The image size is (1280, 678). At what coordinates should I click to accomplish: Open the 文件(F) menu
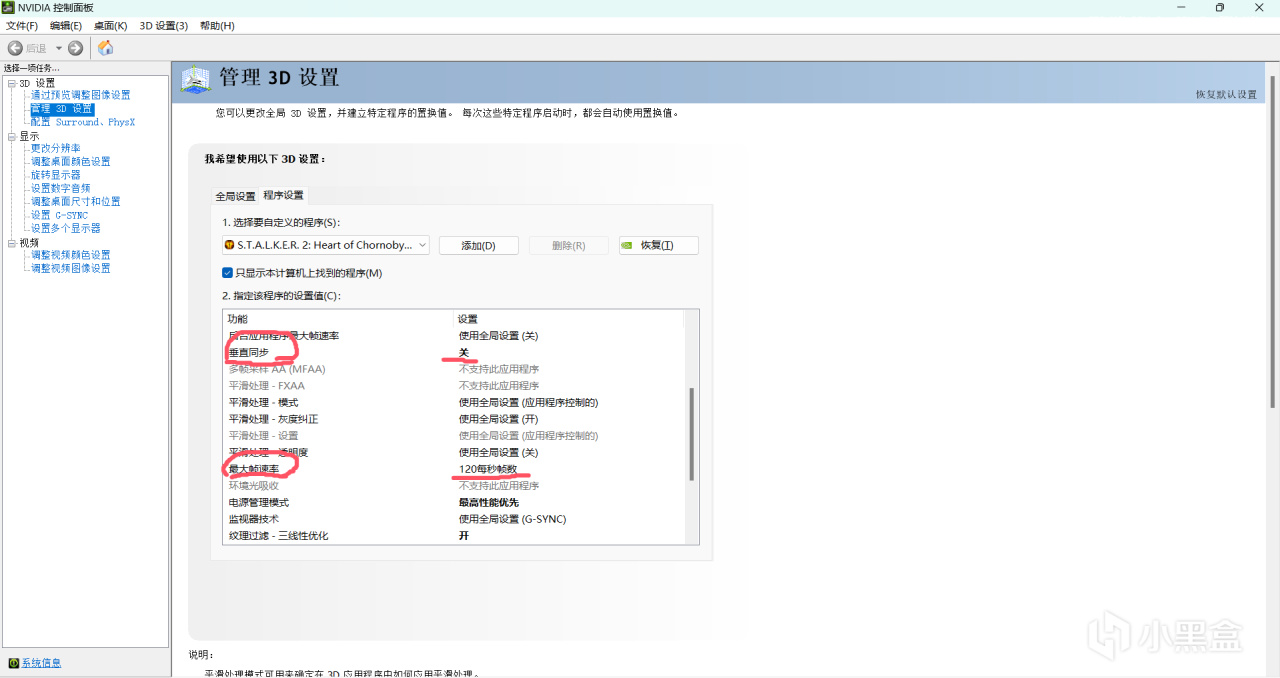point(22,25)
